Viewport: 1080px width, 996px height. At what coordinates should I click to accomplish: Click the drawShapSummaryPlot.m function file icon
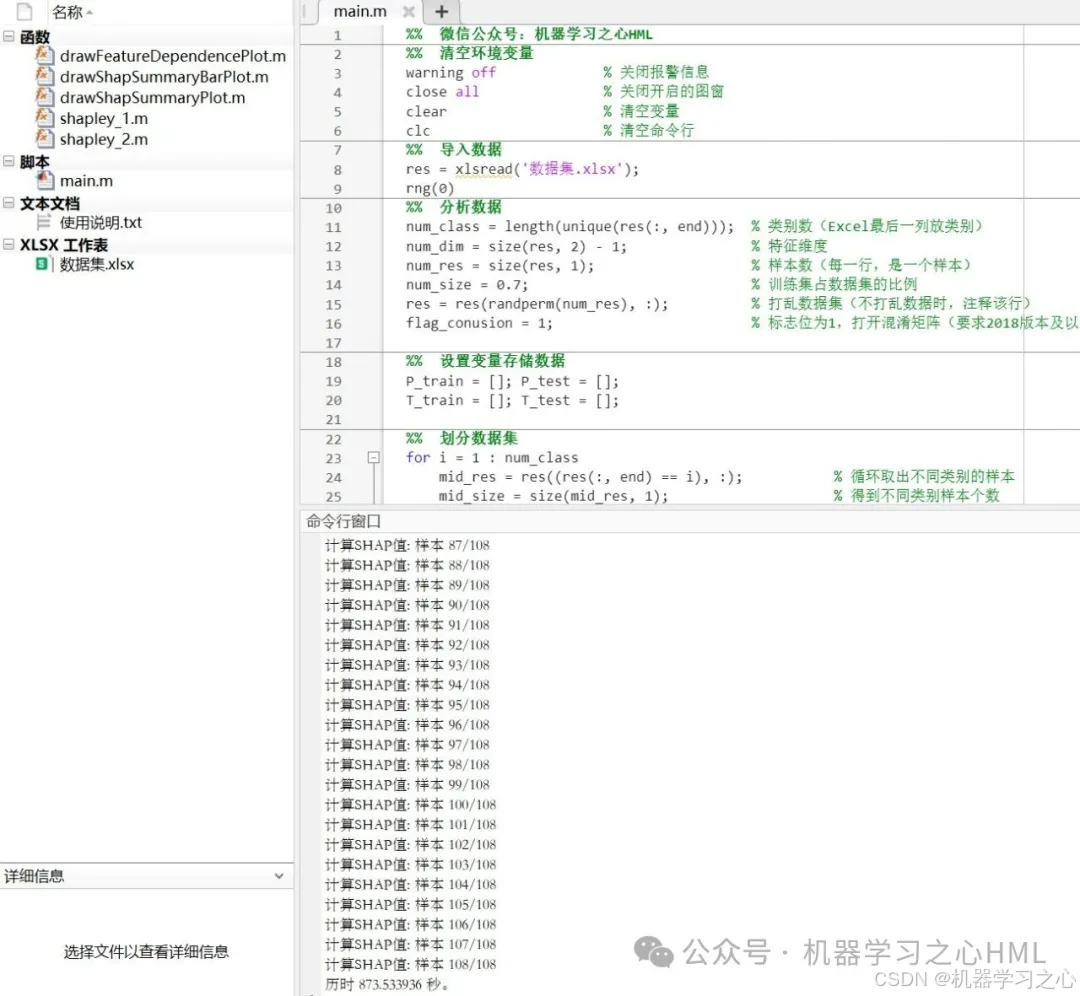(x=45, y=96)
